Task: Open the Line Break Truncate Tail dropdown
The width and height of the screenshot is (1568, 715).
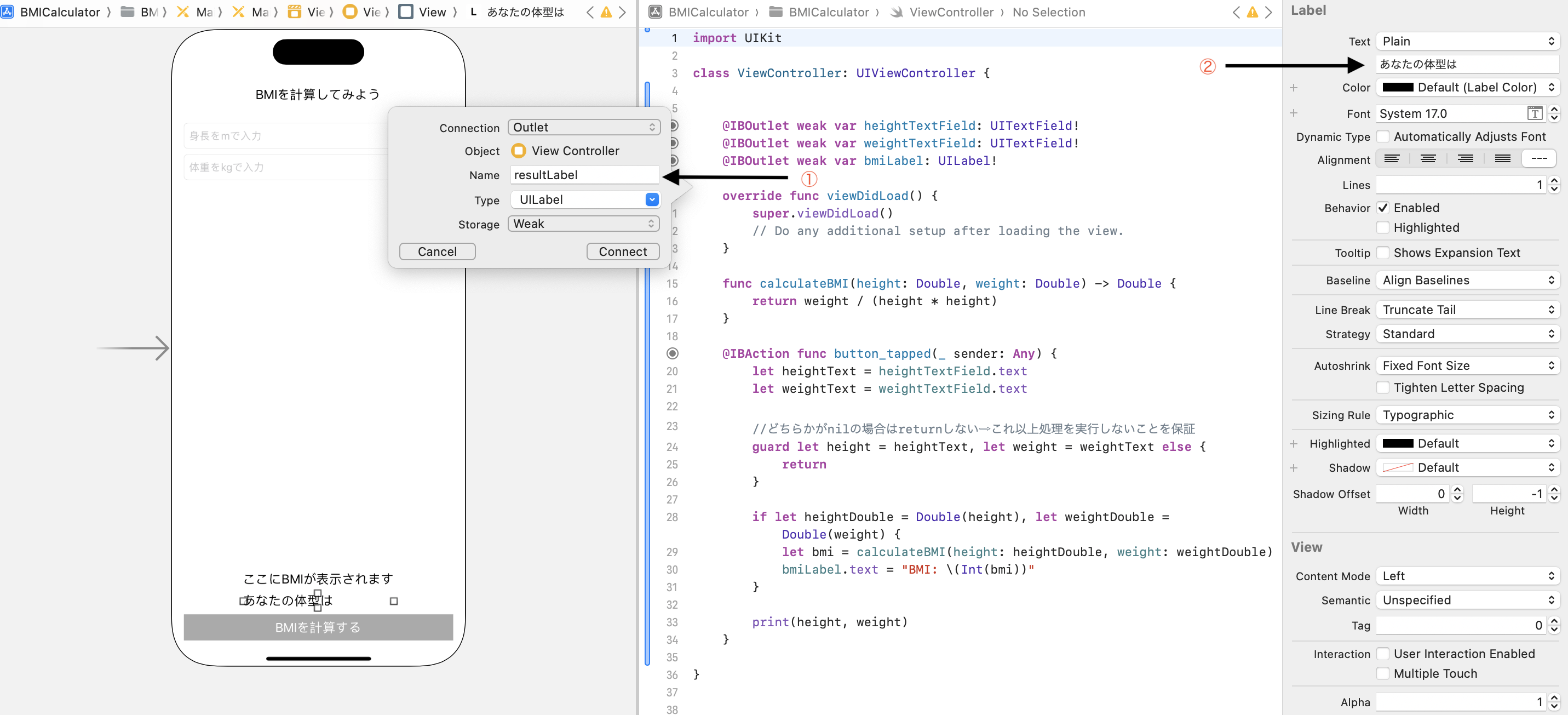Action: tap(1468, 310)
